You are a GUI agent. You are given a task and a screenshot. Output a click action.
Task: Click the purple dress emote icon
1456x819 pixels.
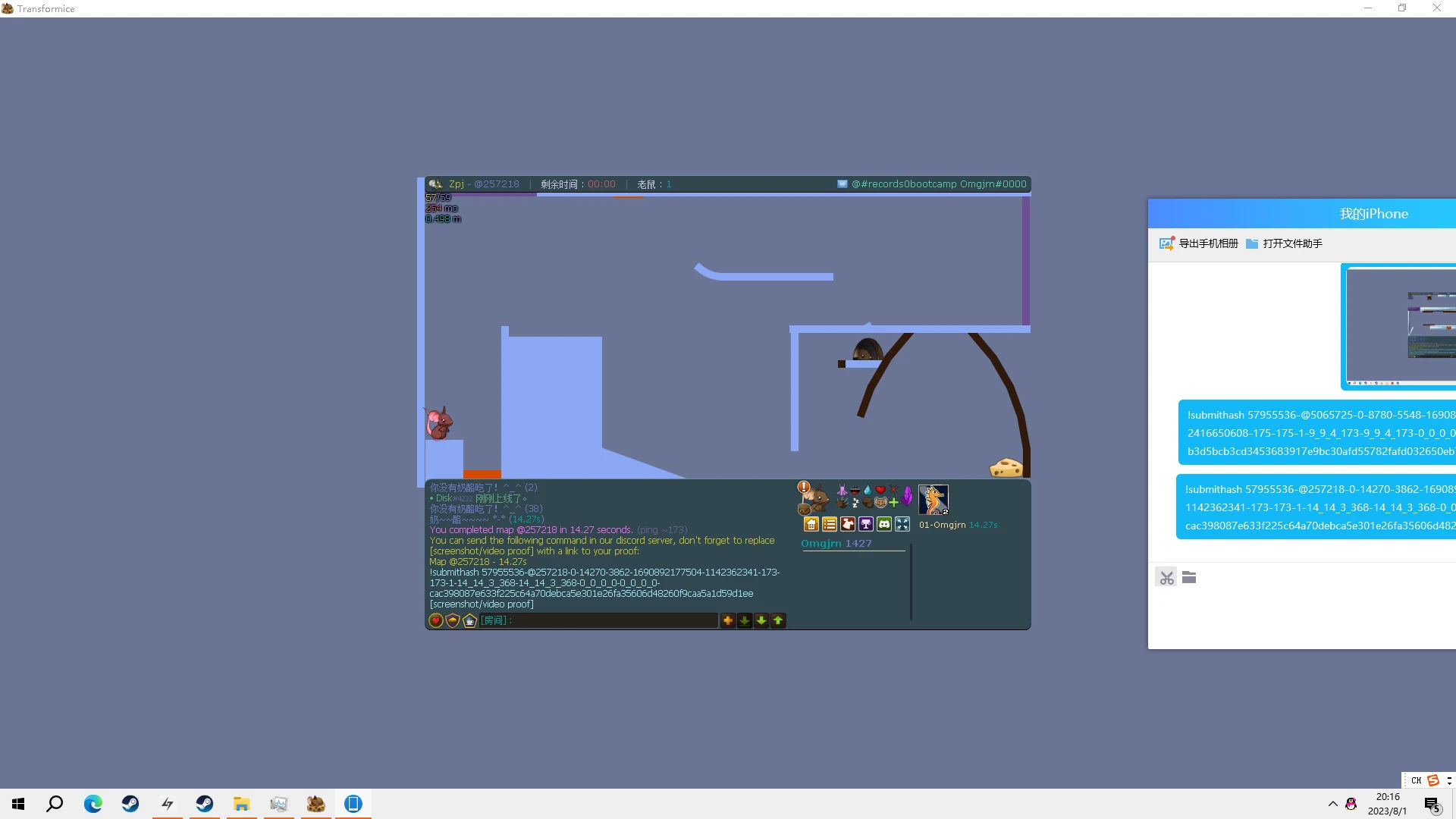842,490
